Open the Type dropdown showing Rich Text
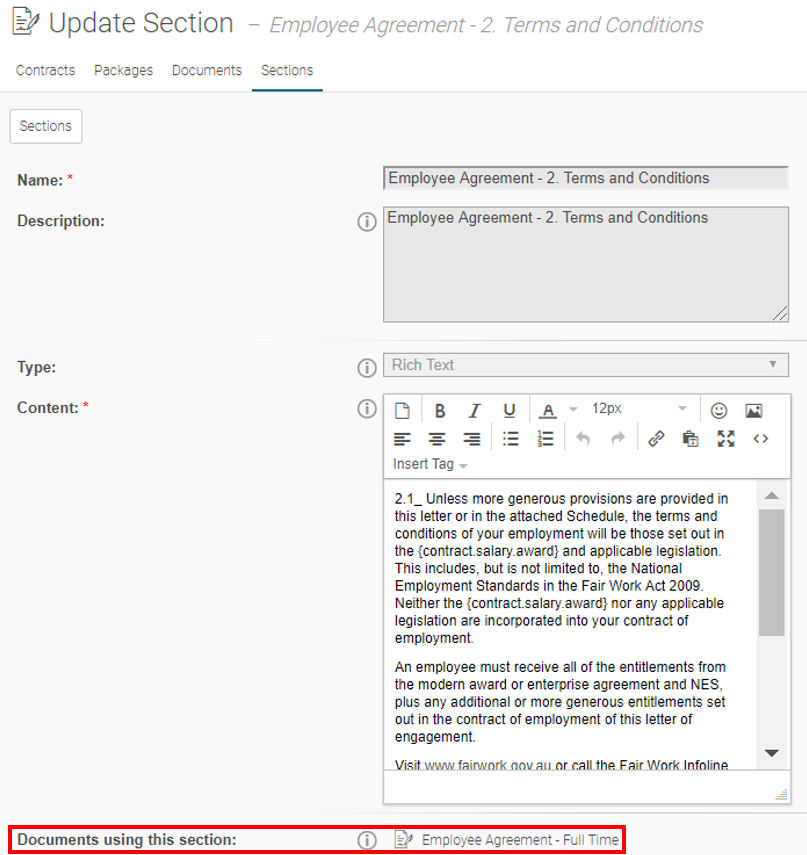The image size is (807, 855). (x=586, y=364)
